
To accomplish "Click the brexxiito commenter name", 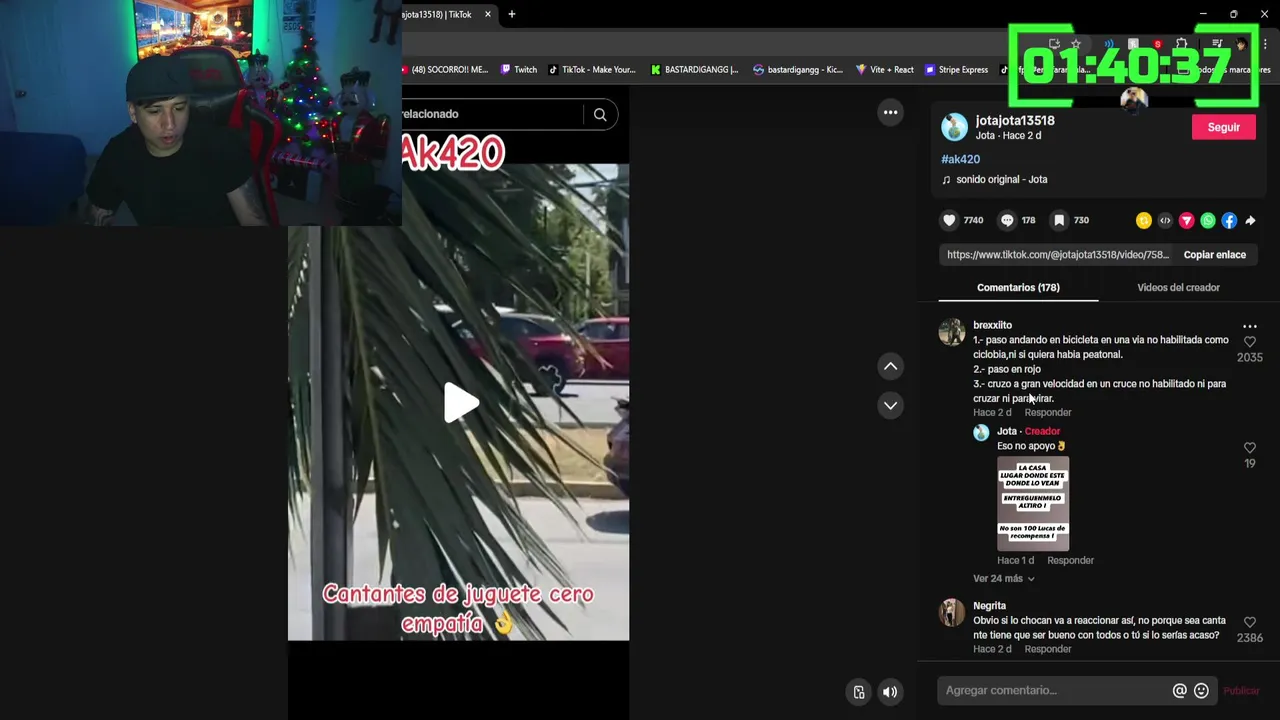I will click(x=992, y=325).
